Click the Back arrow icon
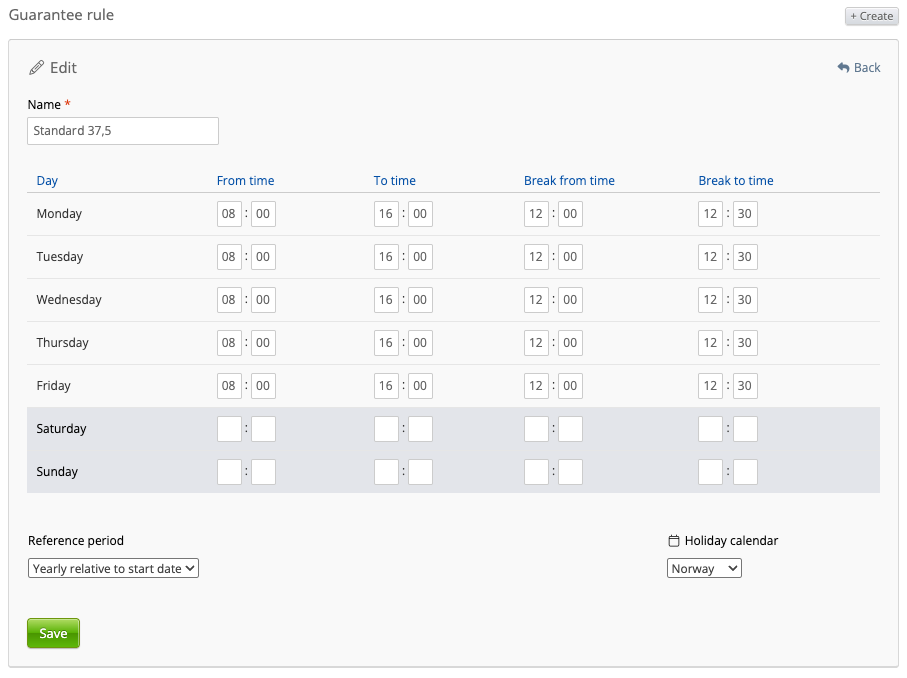 (843, 68)
